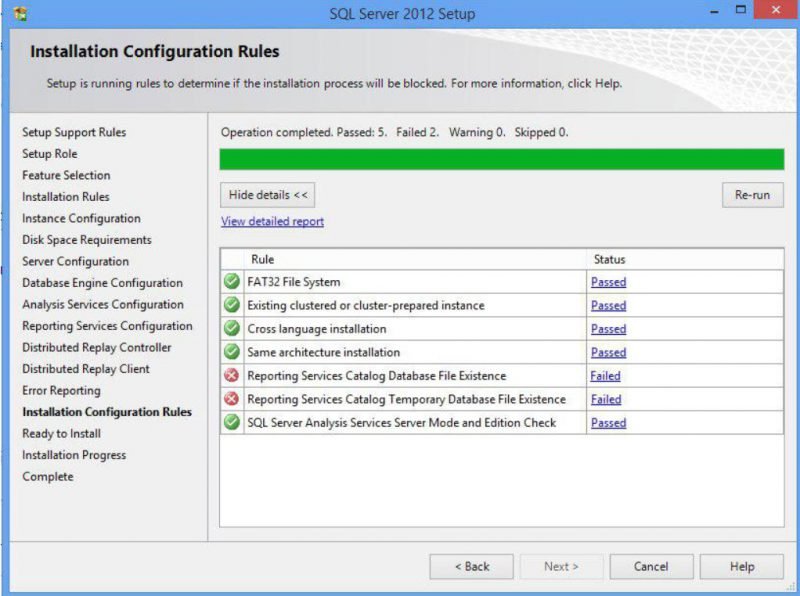Select SQL Server Analysis Services Server Mode text

(x=402, y=423)
